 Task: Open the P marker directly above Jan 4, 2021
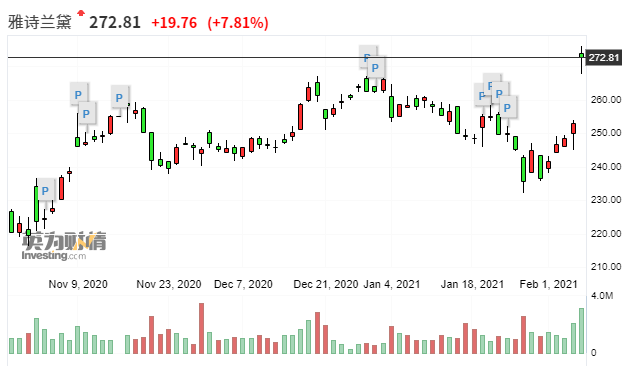click(x=375, y=67)
